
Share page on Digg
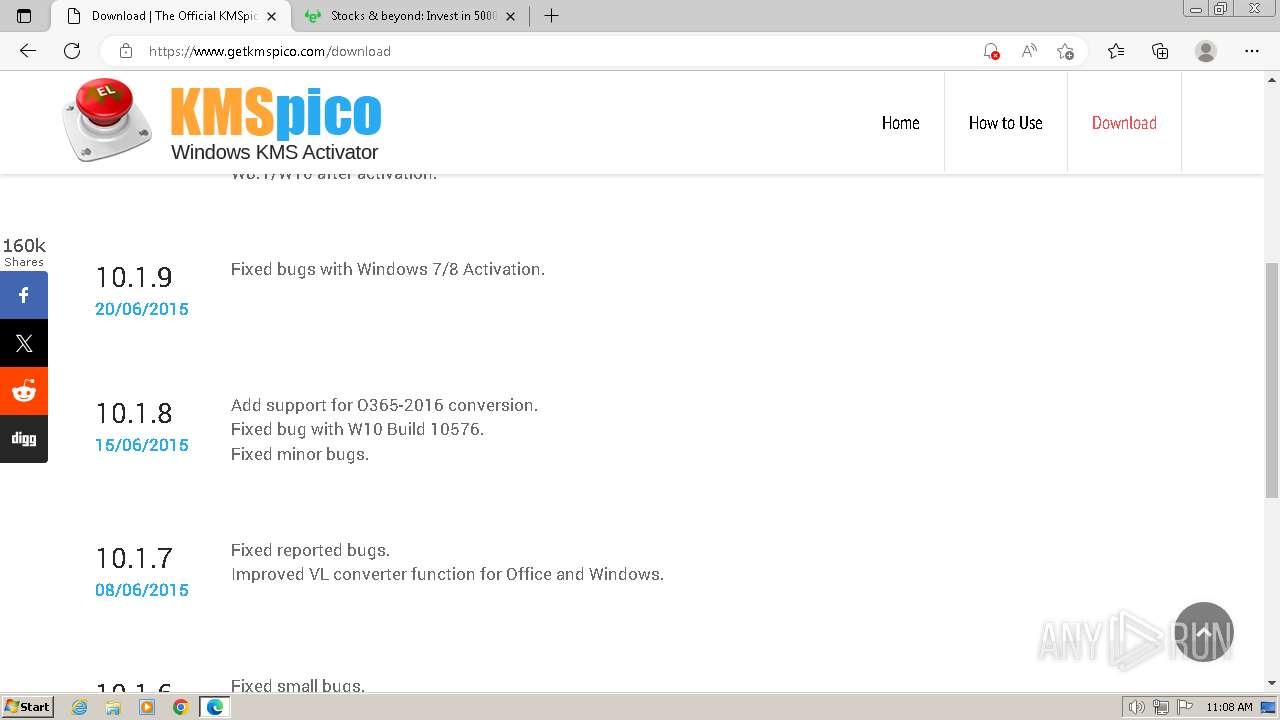(x=24, y=439)
